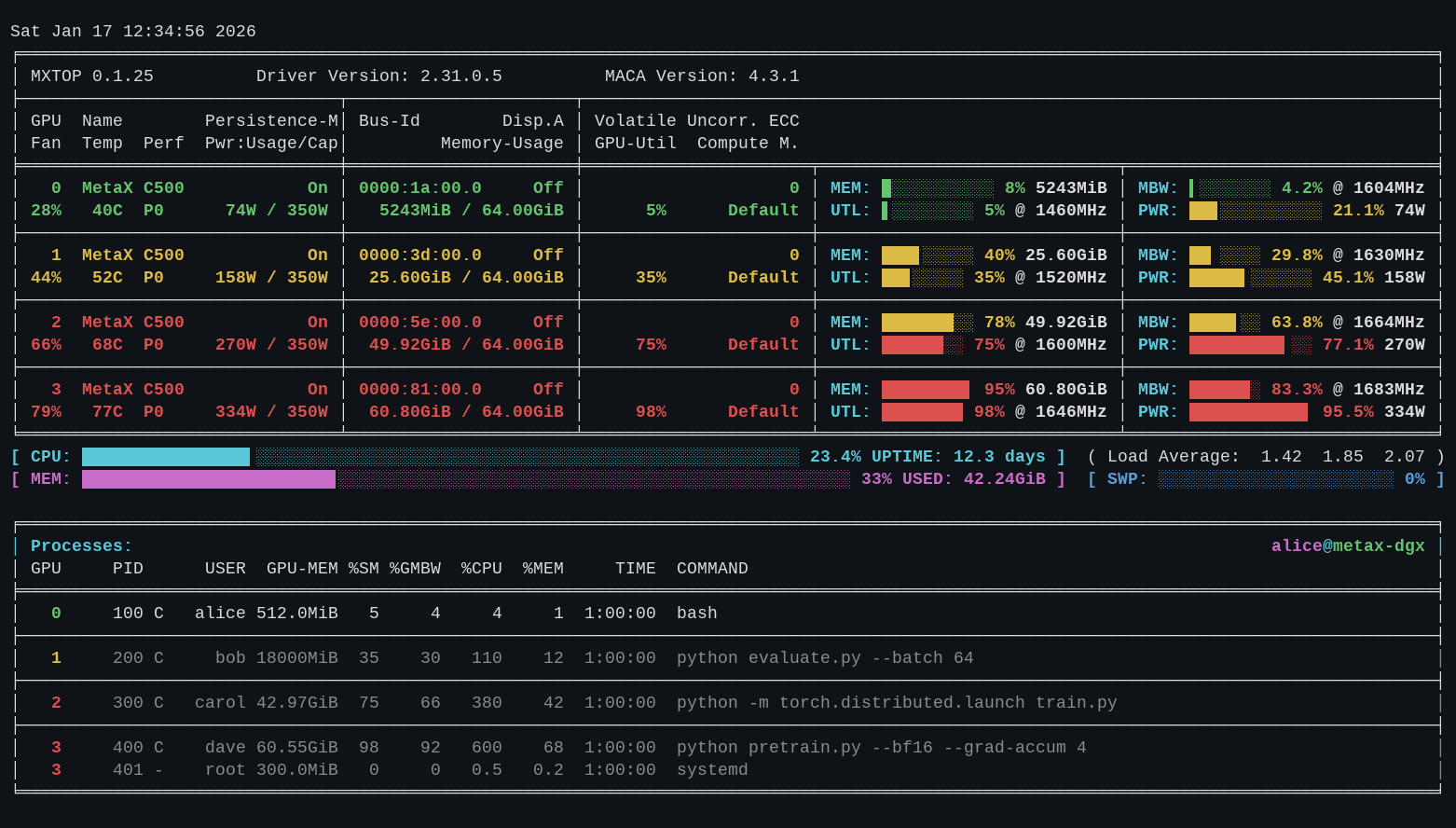Click the Load Average values

point(1343,457)
